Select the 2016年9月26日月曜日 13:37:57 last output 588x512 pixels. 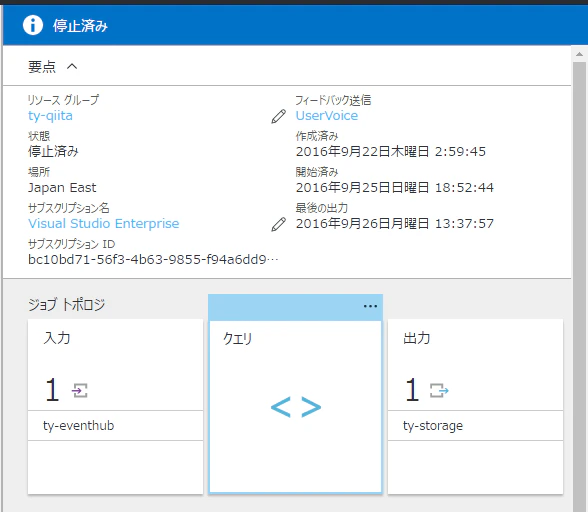(x=394, y=224)
